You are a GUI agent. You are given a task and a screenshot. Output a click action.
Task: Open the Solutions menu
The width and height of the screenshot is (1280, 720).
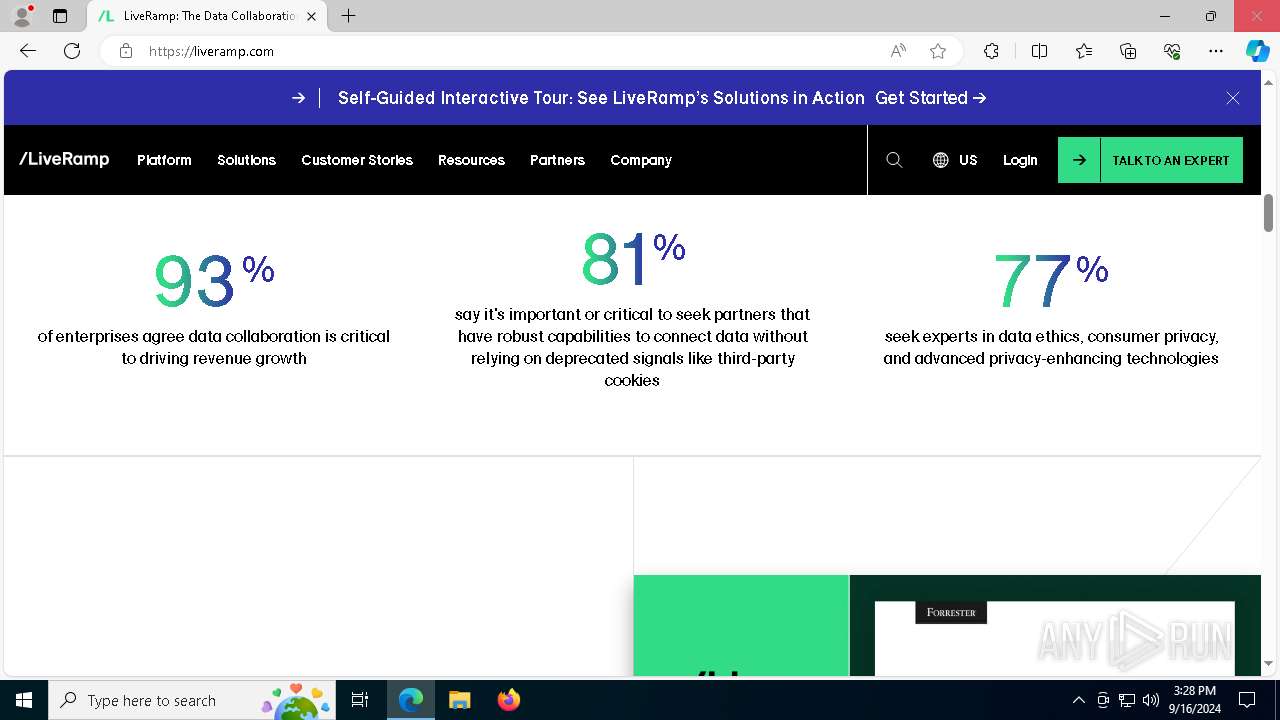tap(246, 160)
